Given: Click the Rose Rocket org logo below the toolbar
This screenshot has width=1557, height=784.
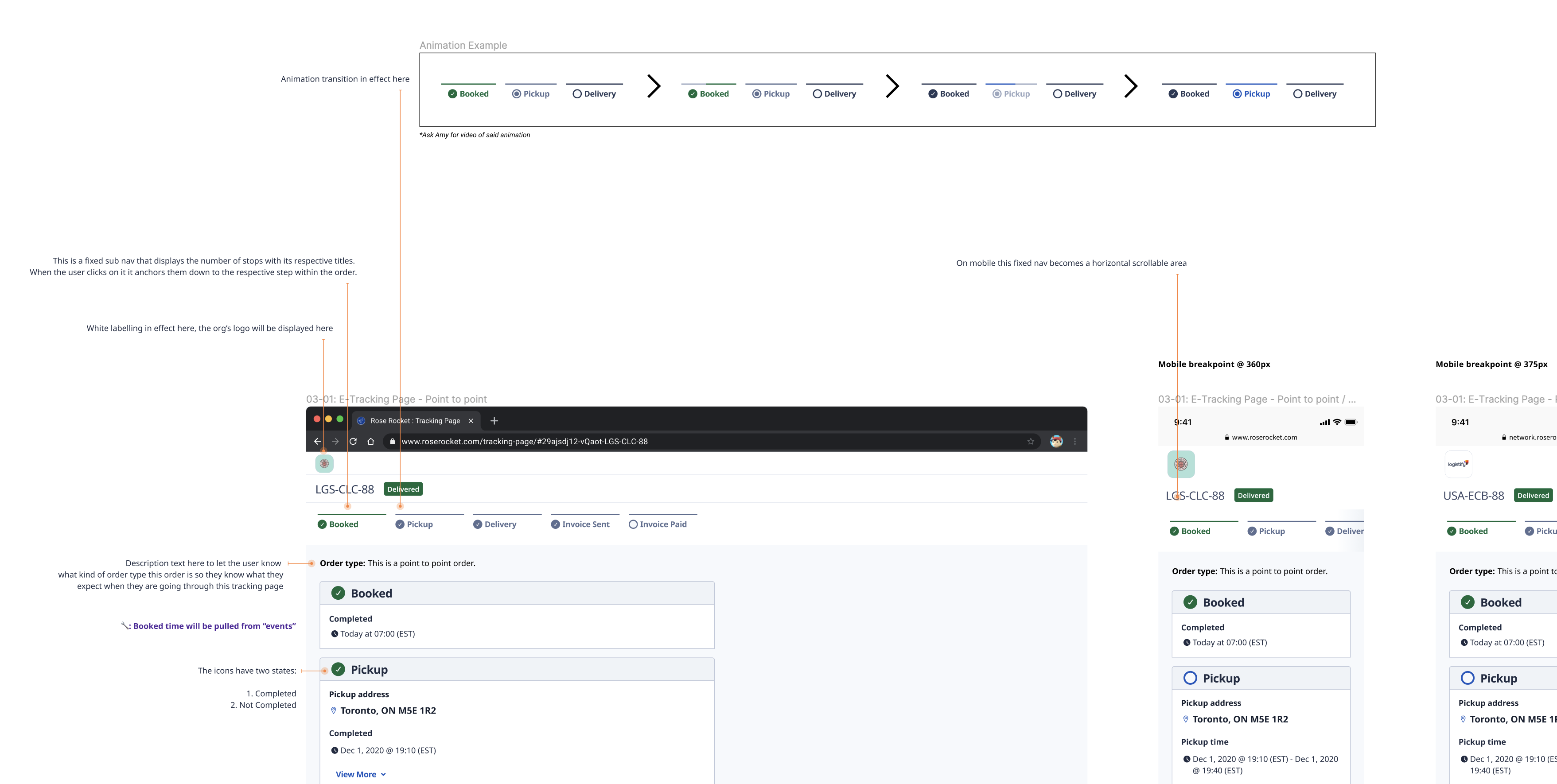Looking at the screenshot, I should click(x=325, y=464).
